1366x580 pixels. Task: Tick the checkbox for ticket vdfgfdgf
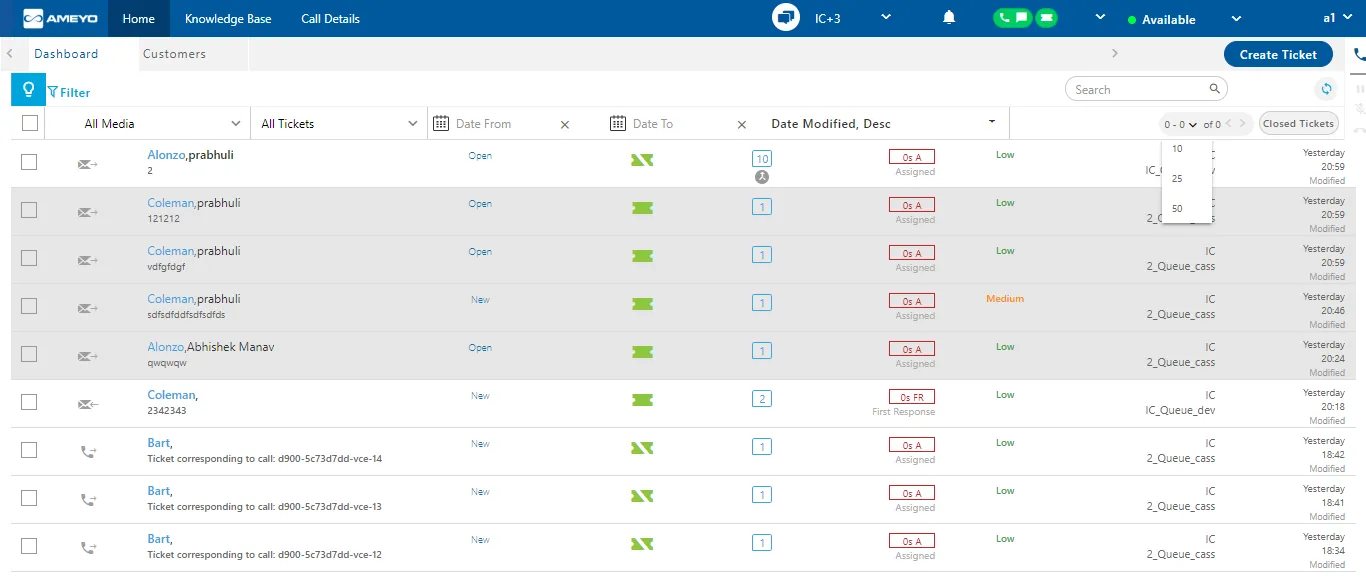click(x=29, y=258)
